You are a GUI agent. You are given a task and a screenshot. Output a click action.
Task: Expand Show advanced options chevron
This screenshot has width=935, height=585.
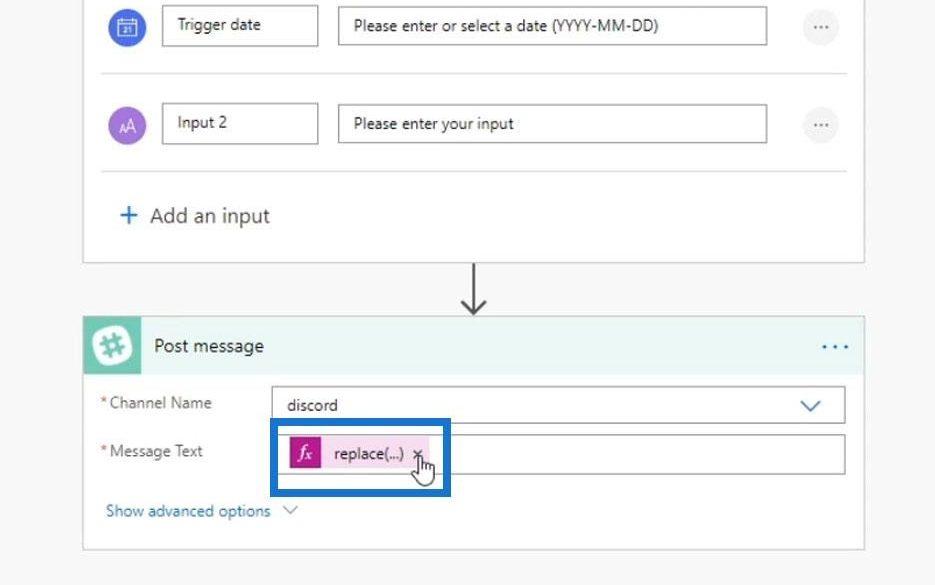click(x=290, y=510)
